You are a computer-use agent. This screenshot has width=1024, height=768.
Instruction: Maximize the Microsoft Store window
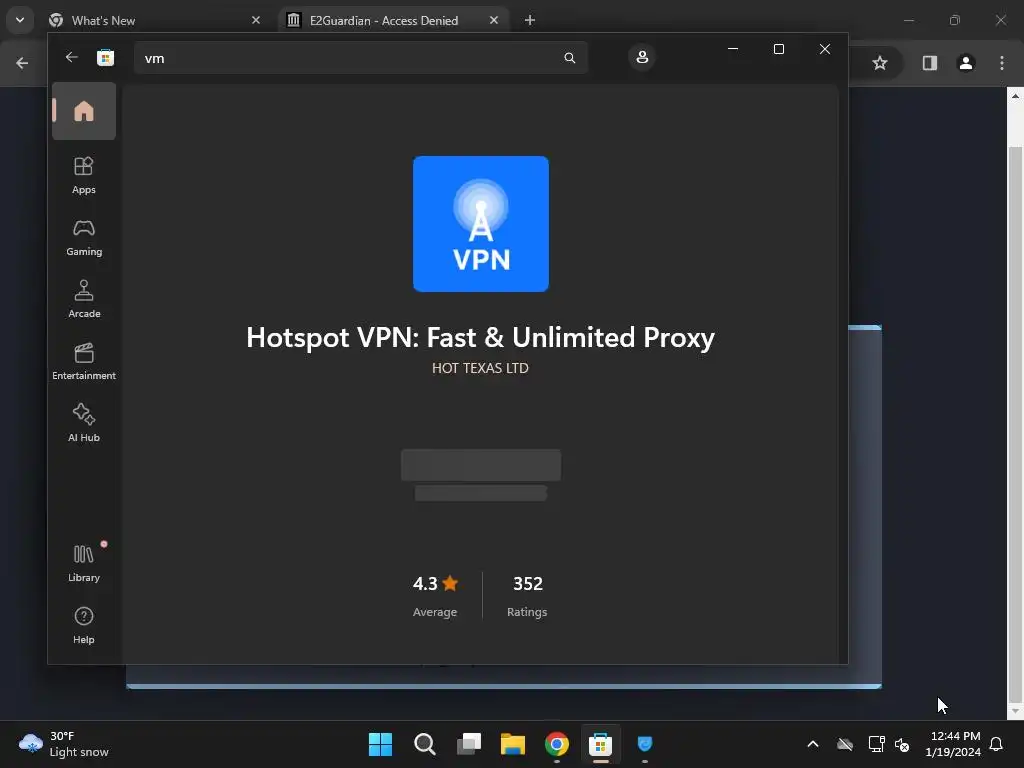(x=778, y=49)
